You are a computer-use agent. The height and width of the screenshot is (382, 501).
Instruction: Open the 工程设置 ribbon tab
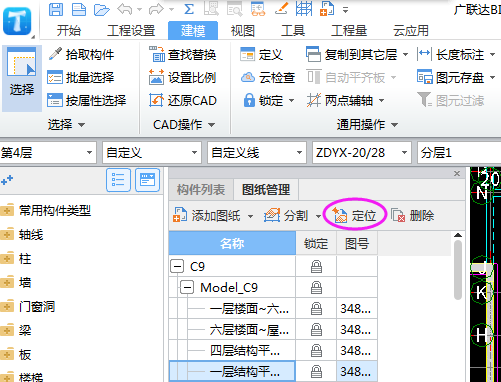point(131,31)
